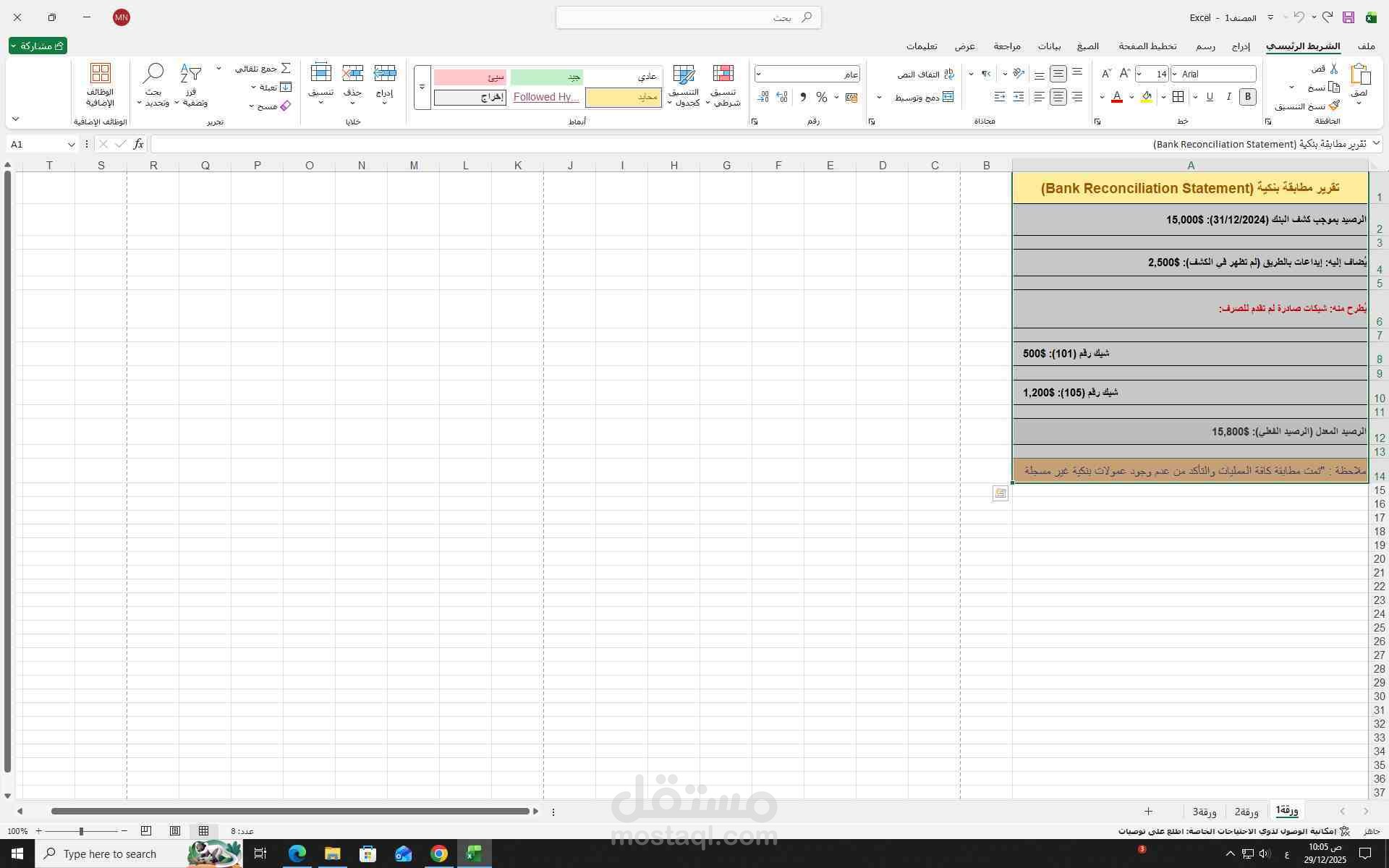Click the Cut scissors icon

click(1334, 69)
